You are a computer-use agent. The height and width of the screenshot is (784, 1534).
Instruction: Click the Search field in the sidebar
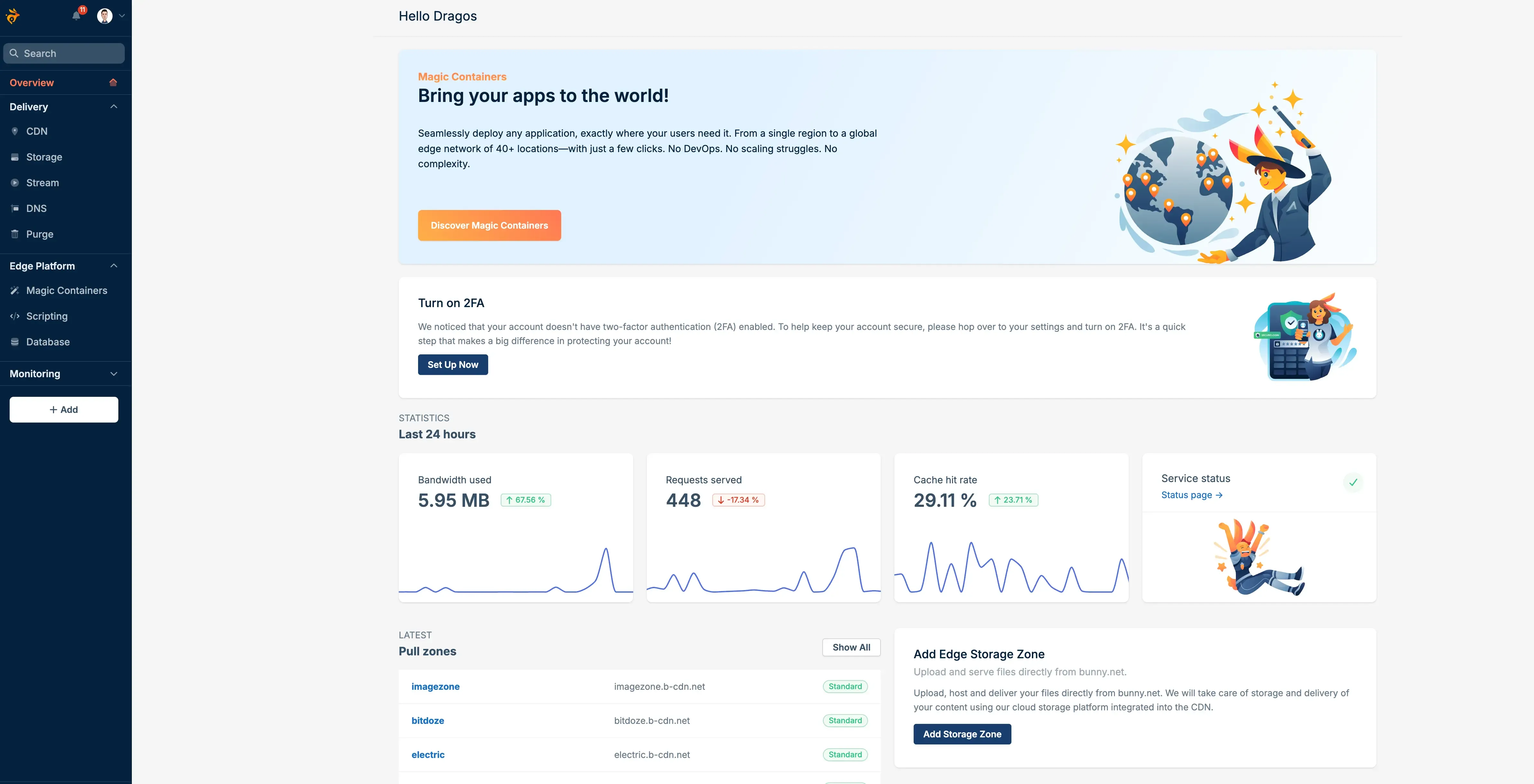[x=64, y=53]
